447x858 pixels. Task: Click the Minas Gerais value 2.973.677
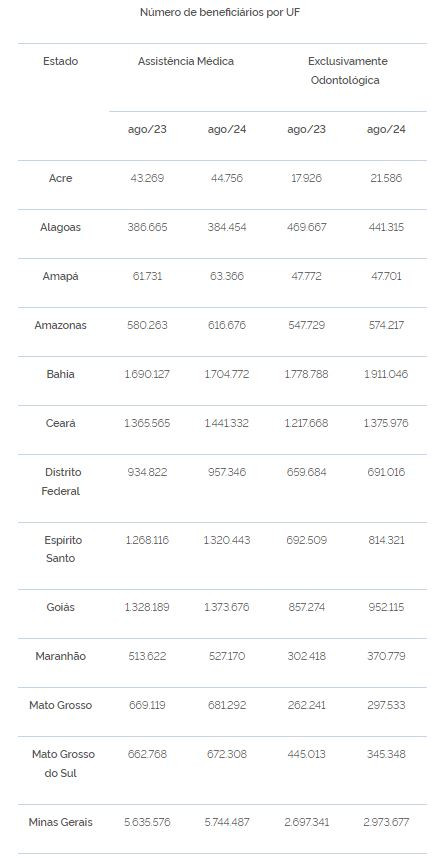click(386, 822)
